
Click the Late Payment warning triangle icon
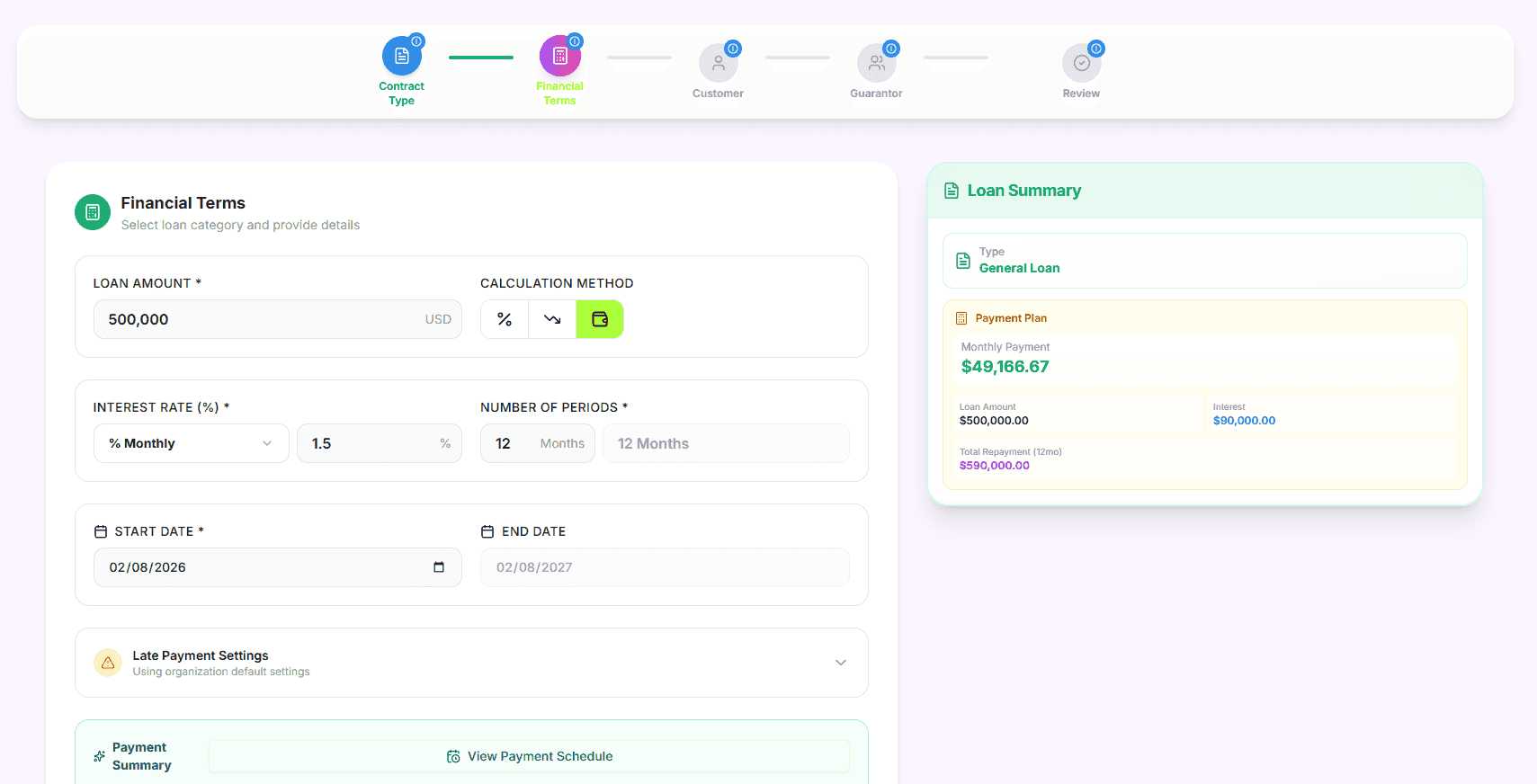pos(108,663)
